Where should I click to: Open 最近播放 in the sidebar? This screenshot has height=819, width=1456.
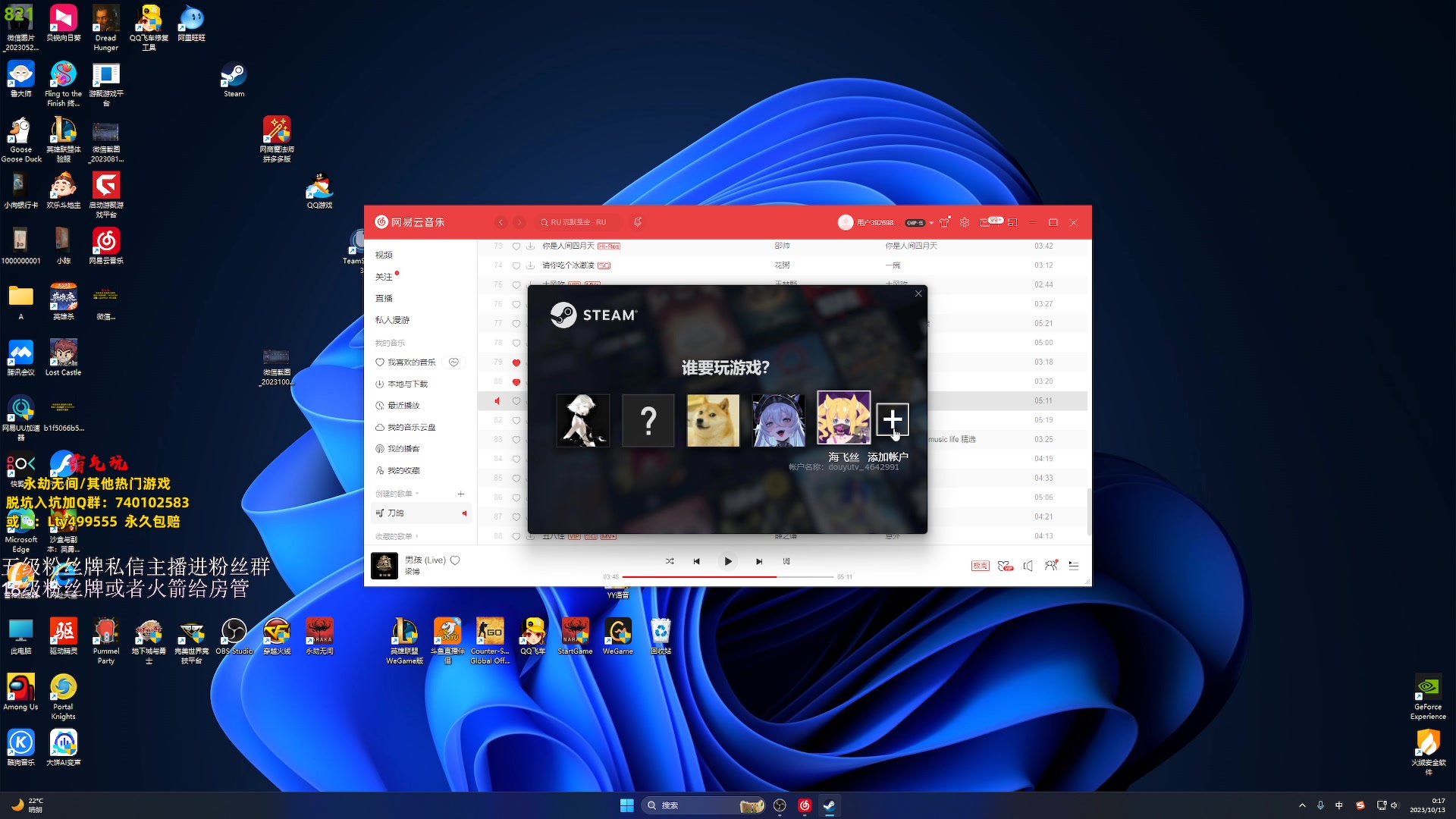tap(403, 406)
